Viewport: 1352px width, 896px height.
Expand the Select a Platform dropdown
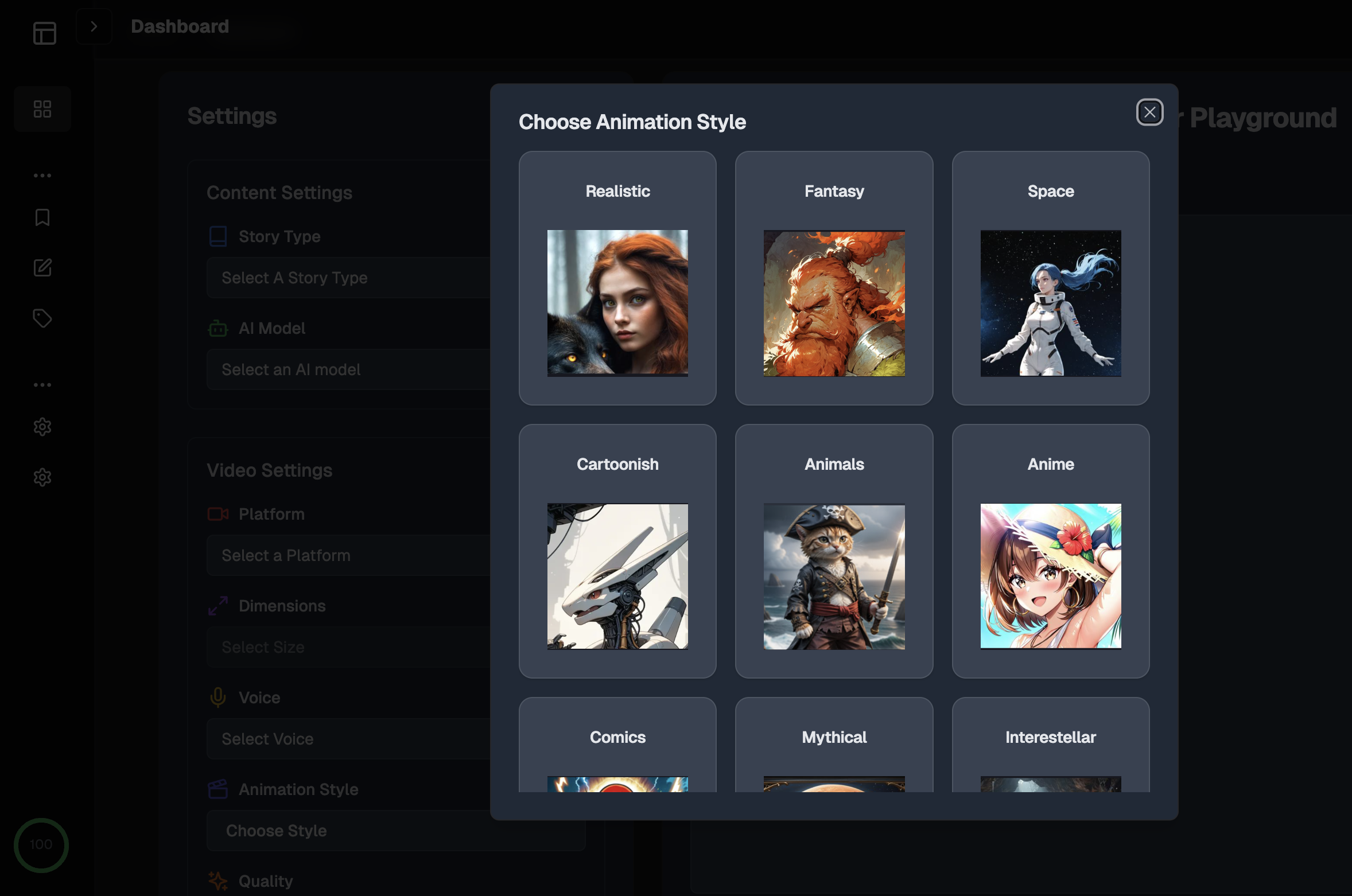coord(350,554)
